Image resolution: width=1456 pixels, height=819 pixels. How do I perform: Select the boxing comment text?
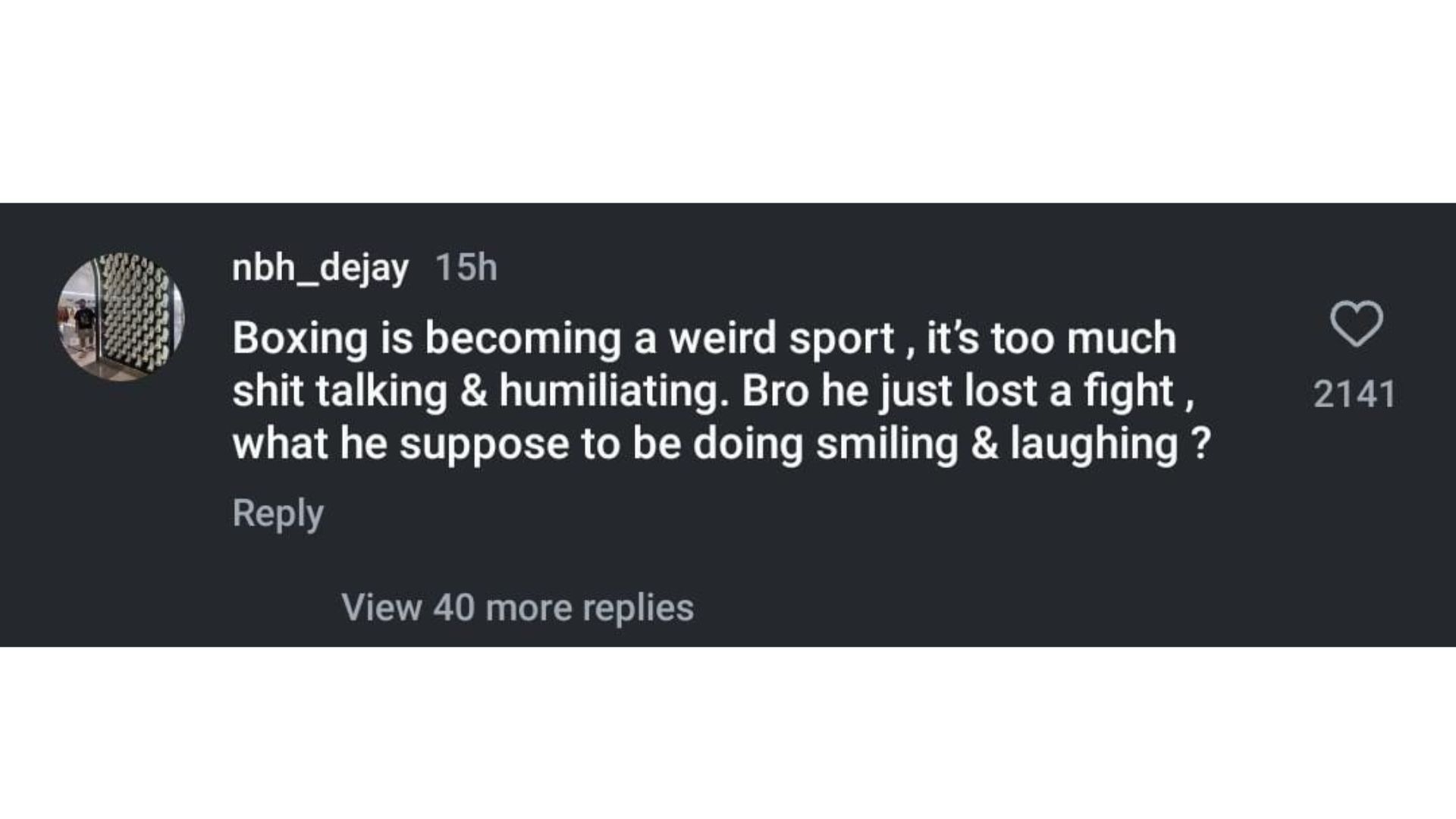720,391
